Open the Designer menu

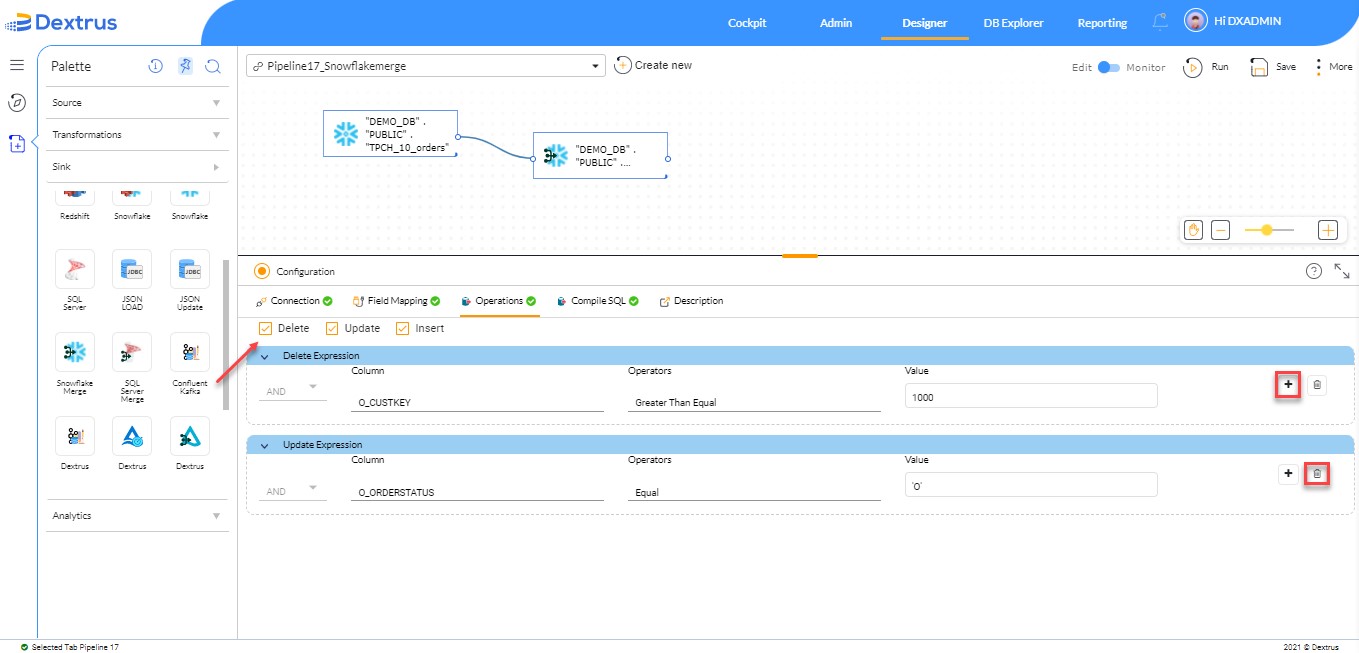[924, 23]
